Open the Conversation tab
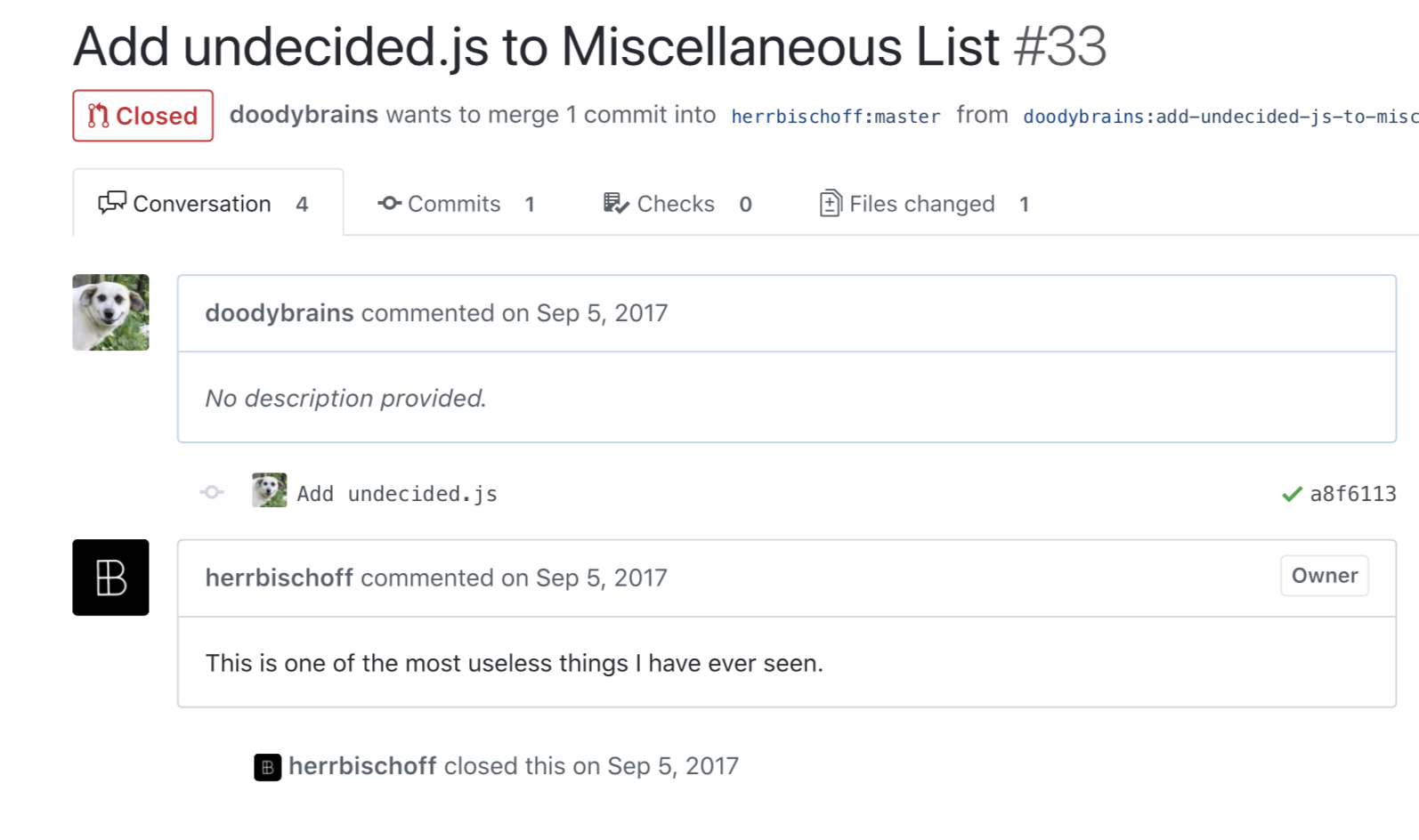1419x840 pixels. tap(203, 204)
